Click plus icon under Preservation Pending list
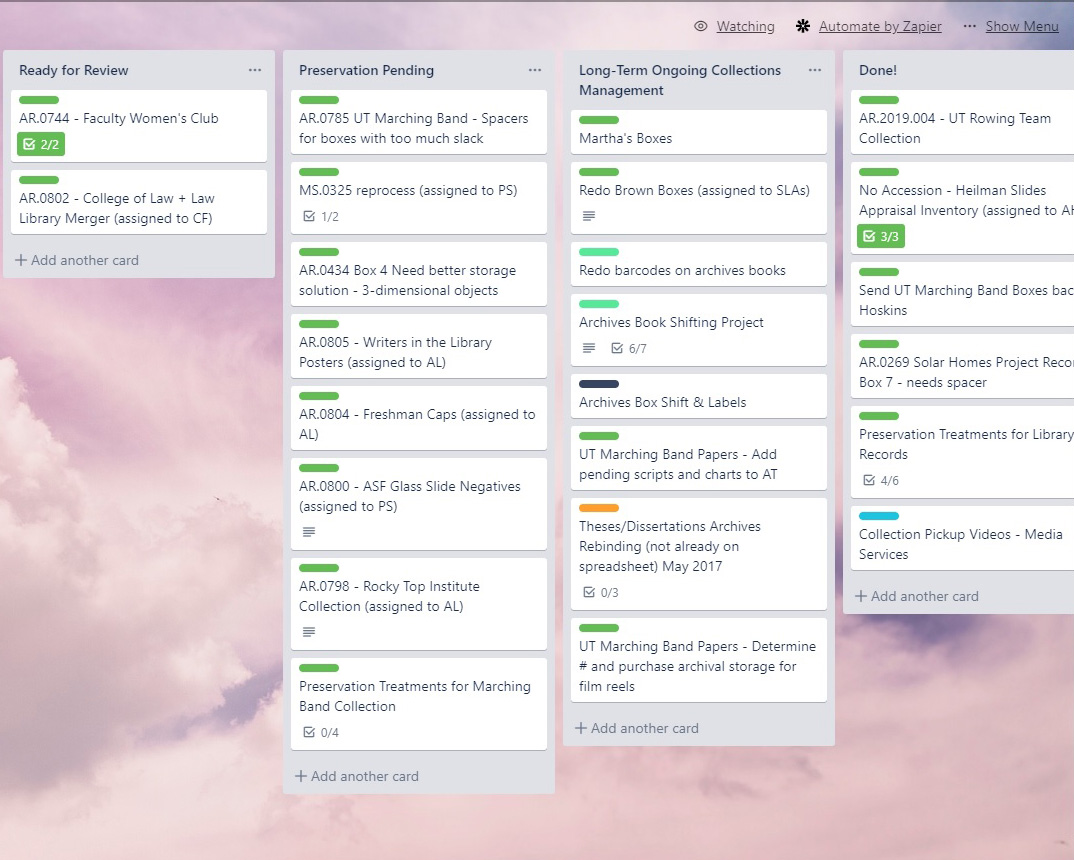 [x=301, y=776]
